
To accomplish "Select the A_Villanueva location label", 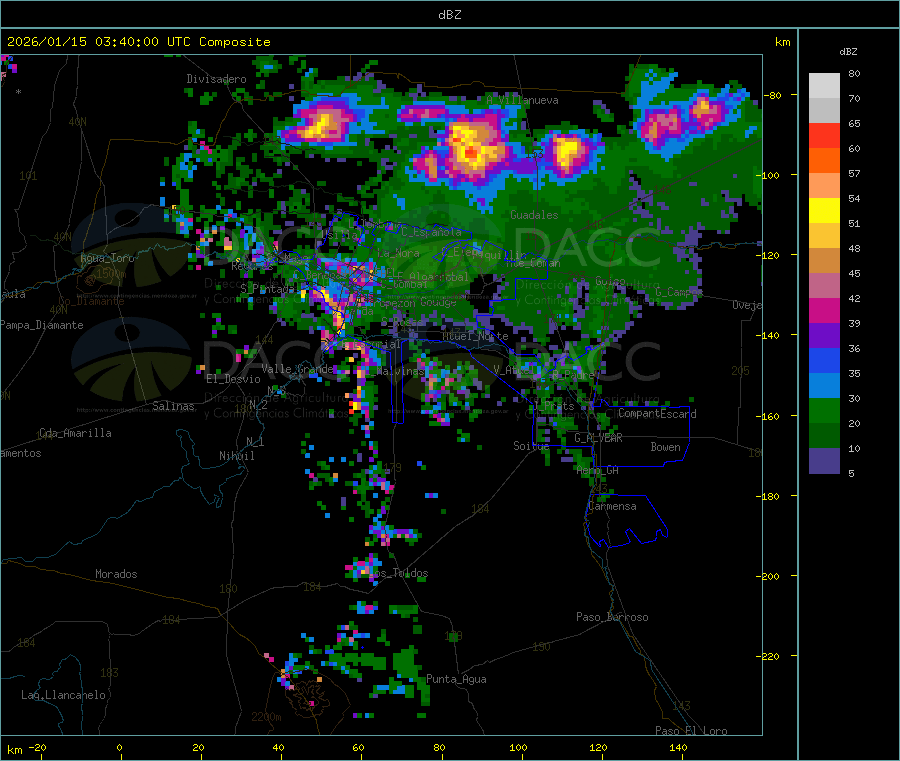I will 522,100.
